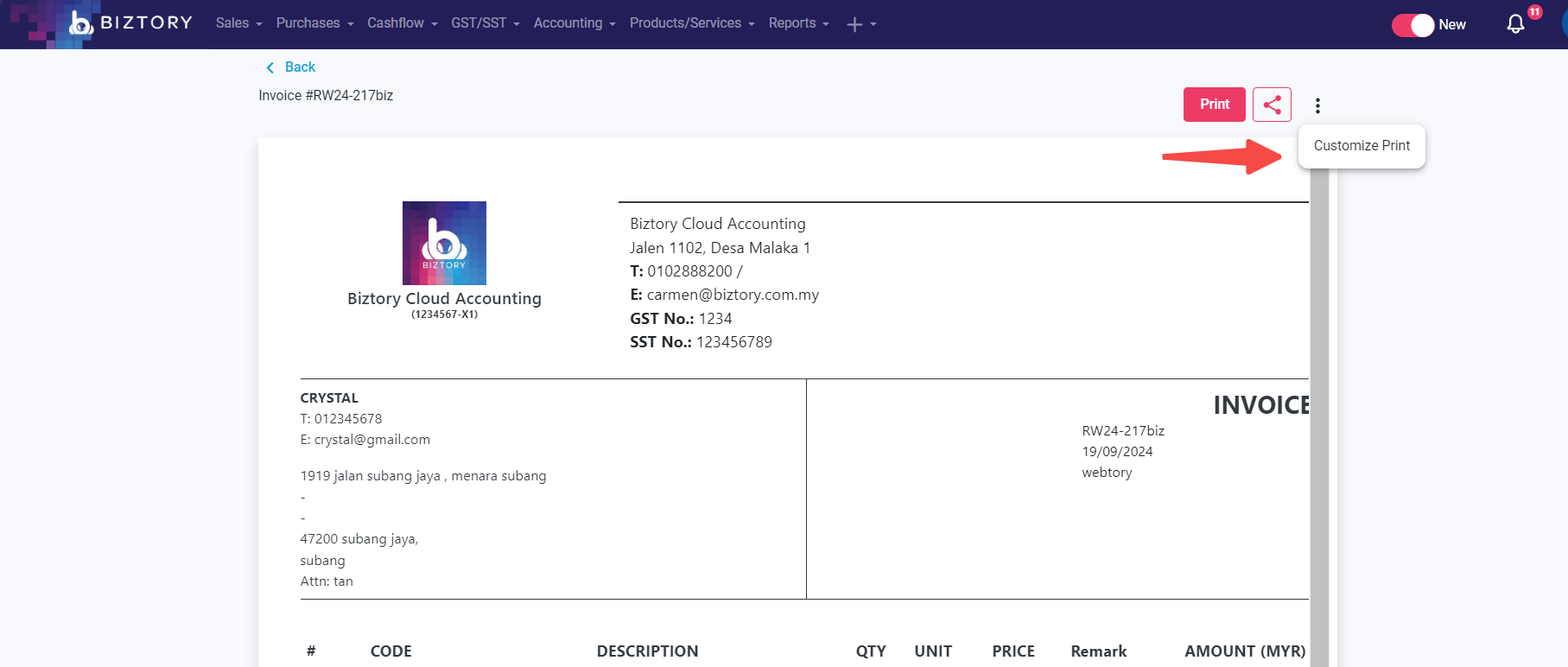Toggle the New interface switch

point(1413,25)
